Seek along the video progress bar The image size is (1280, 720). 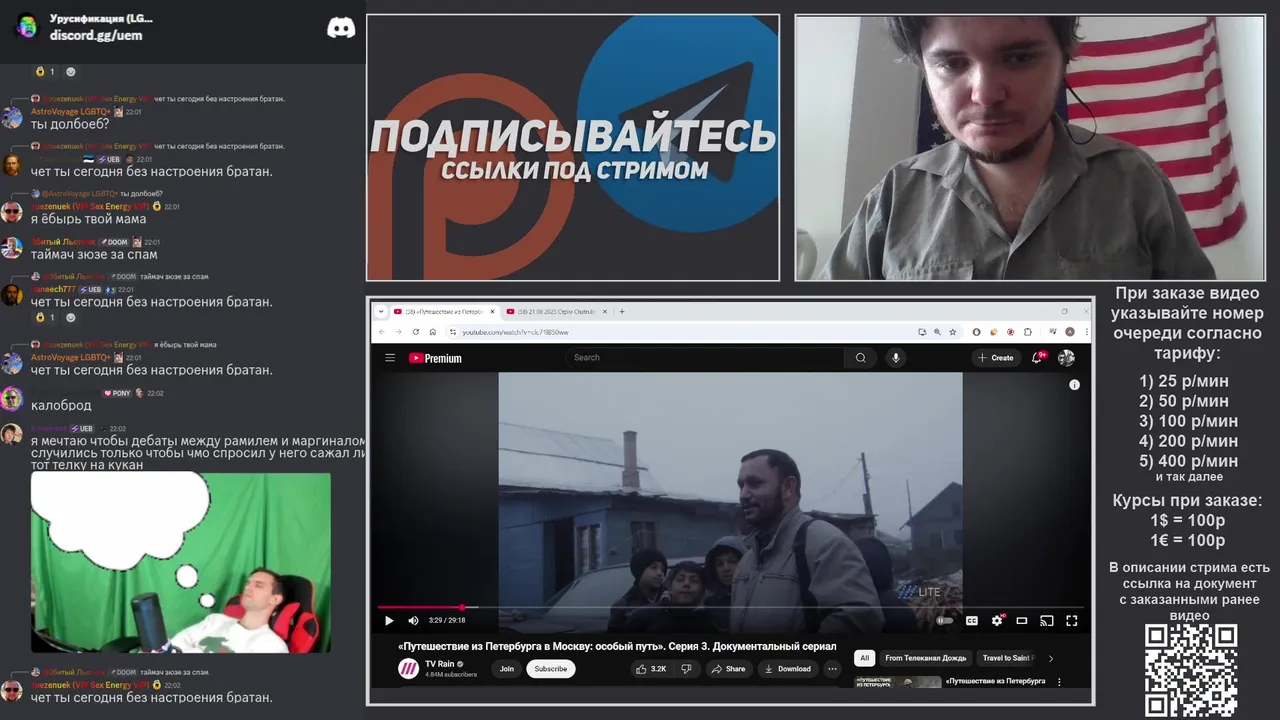[730, 607]
